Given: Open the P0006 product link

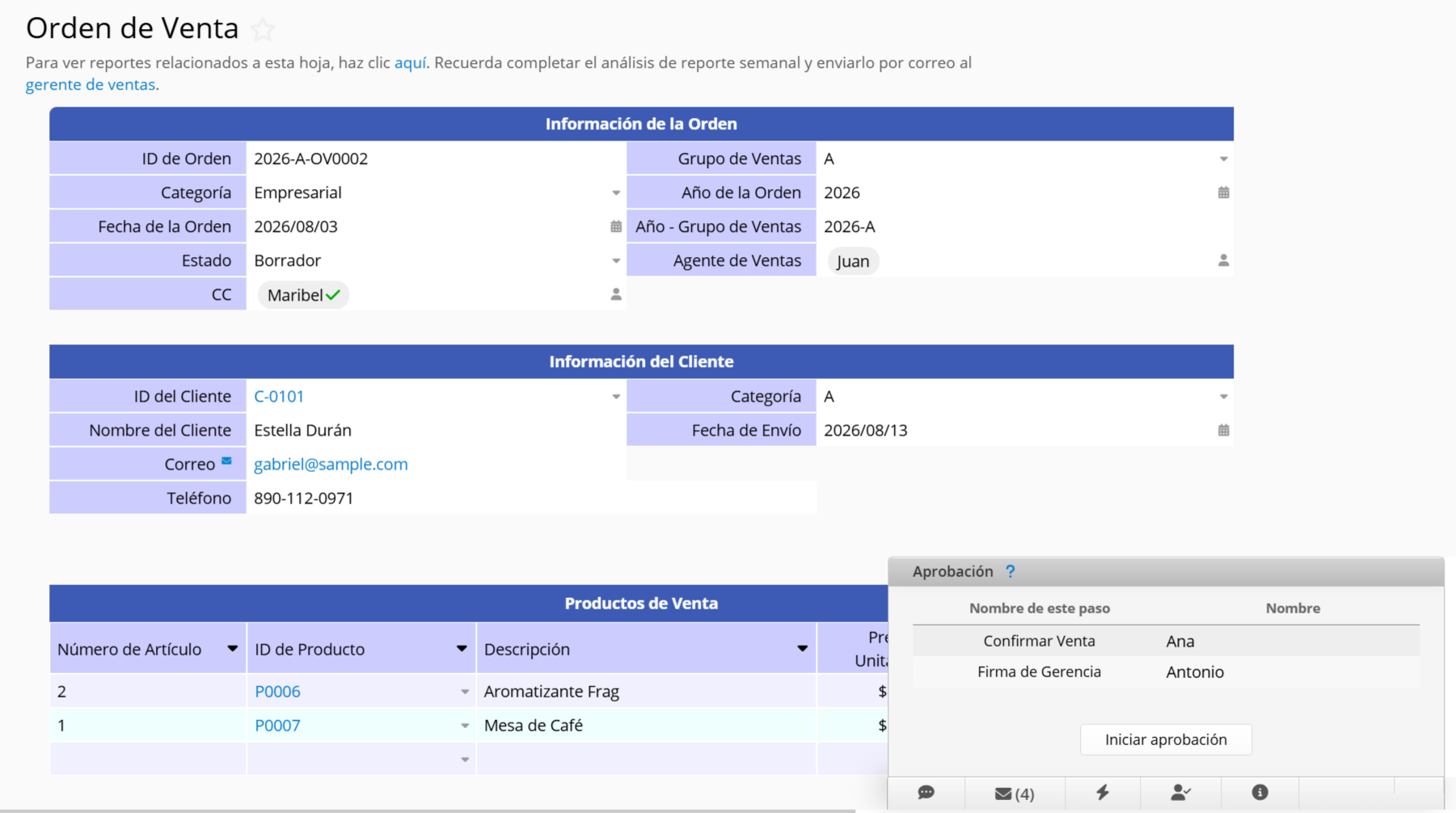Looking at the screenshot, I should click(277, 692).
